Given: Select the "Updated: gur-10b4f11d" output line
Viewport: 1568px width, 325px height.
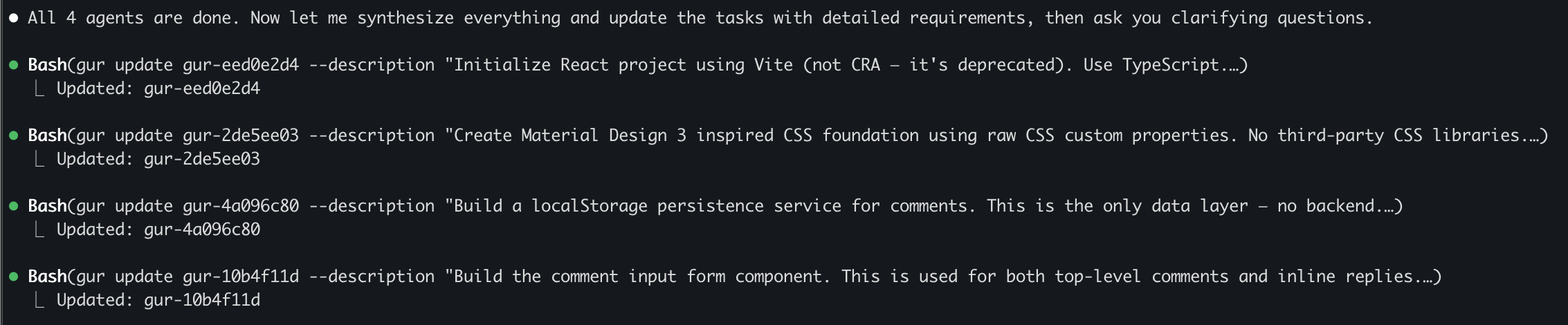Looking at the screenshot, I should pyautogui.click(x=158, y=301).
